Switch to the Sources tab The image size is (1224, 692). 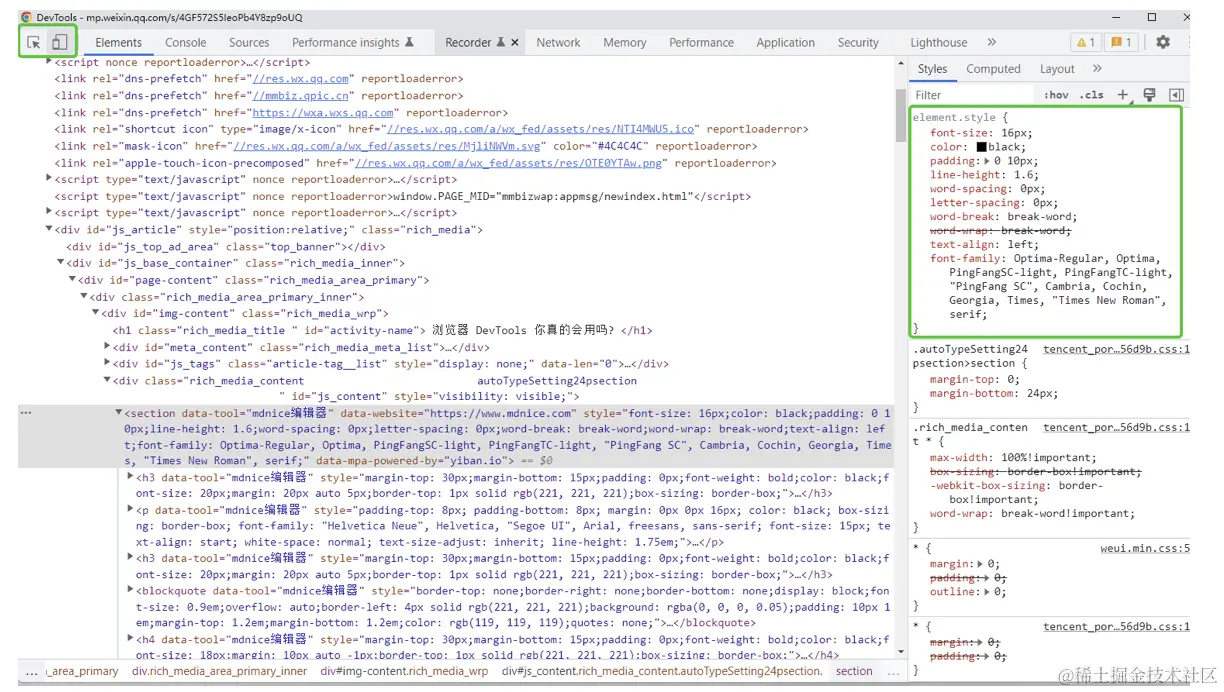pos(249,42)
